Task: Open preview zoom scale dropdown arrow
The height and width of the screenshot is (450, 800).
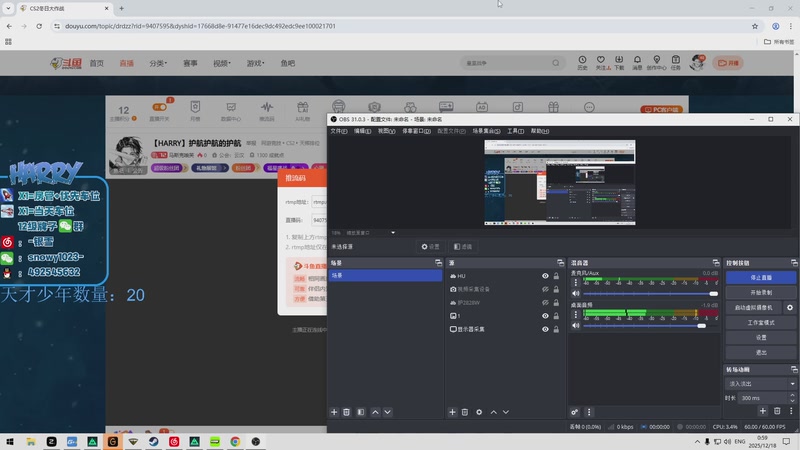Action: tap(393, 233)
